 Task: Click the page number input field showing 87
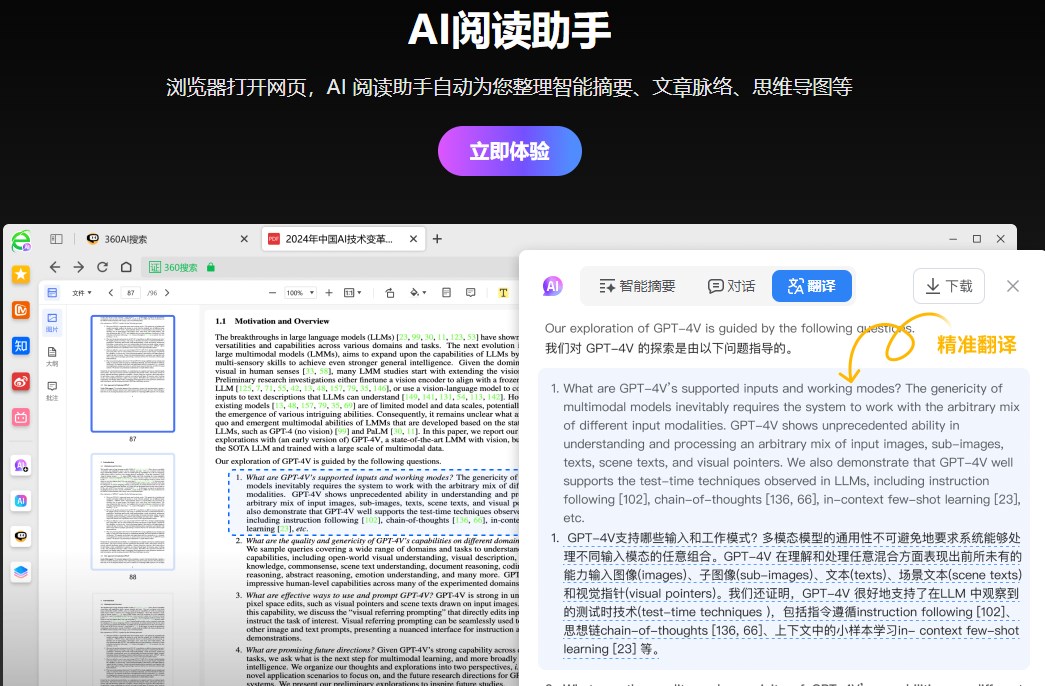(x=130, y=293)
